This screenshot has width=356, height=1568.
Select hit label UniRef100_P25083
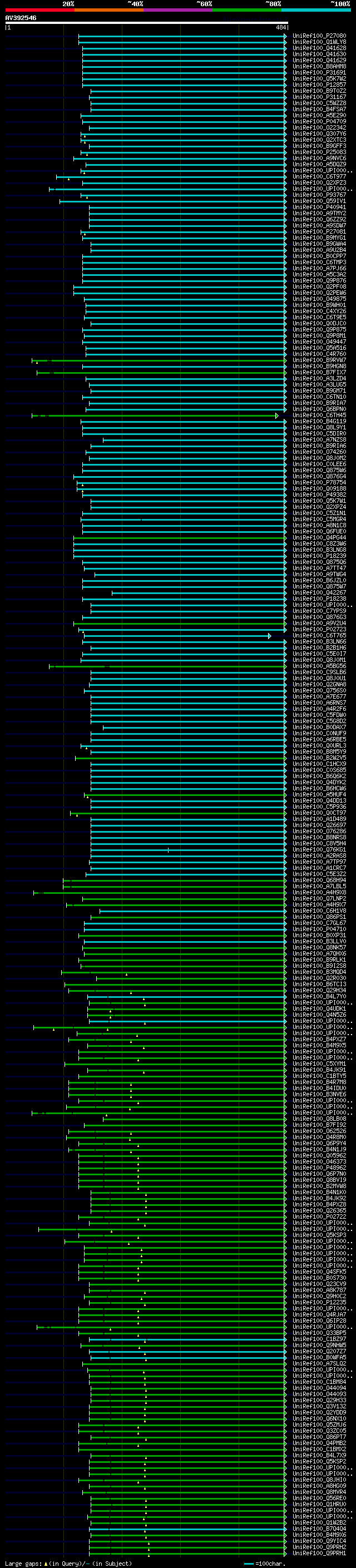point(319,152)
